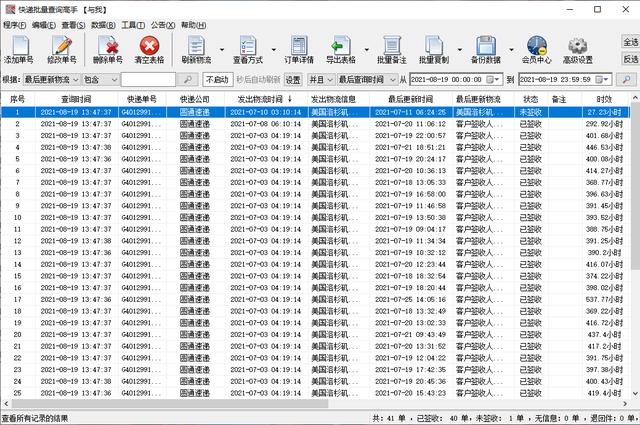Click the horizontal scrollbar thumb
This screenshot has height=425, width=640.
pos(170,404)
